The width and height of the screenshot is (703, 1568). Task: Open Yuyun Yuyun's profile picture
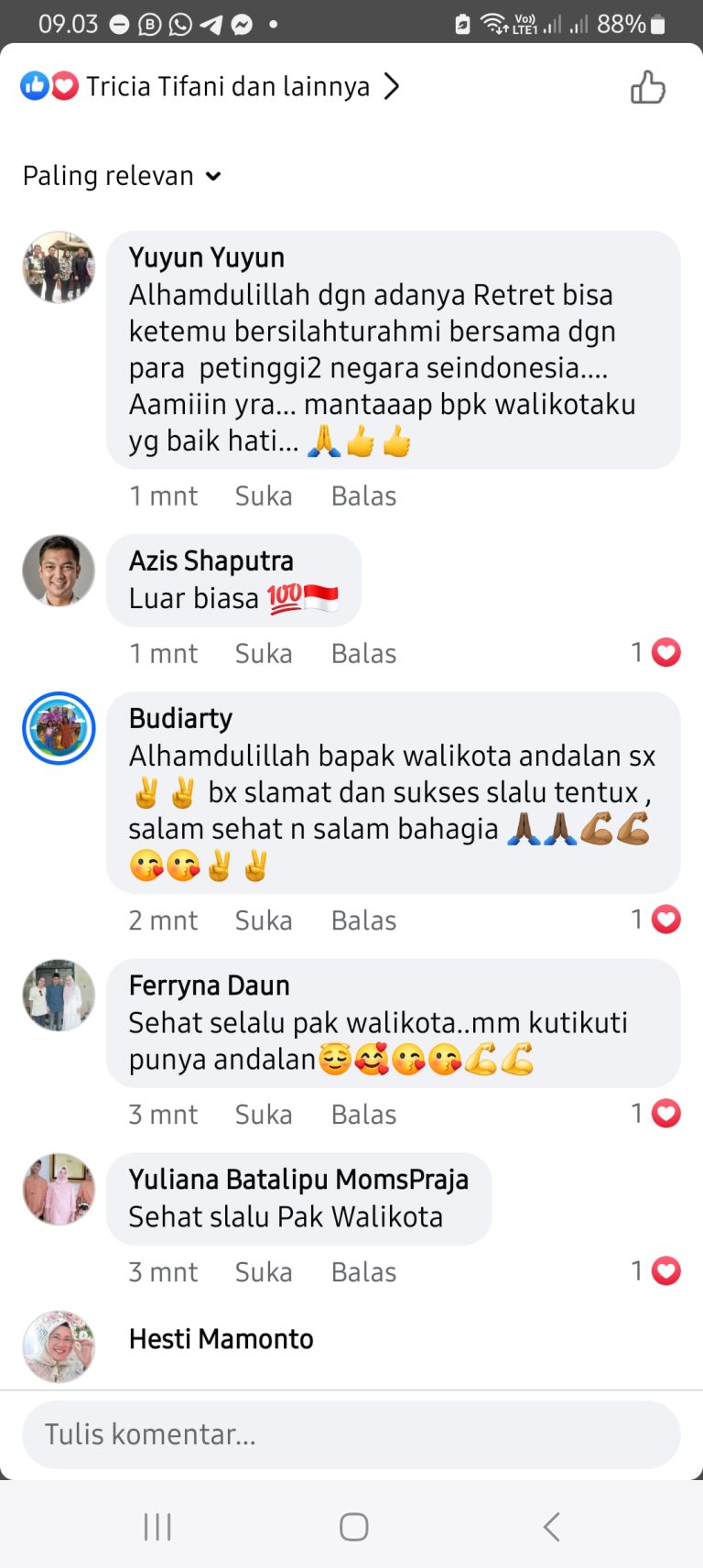point(59,267)
